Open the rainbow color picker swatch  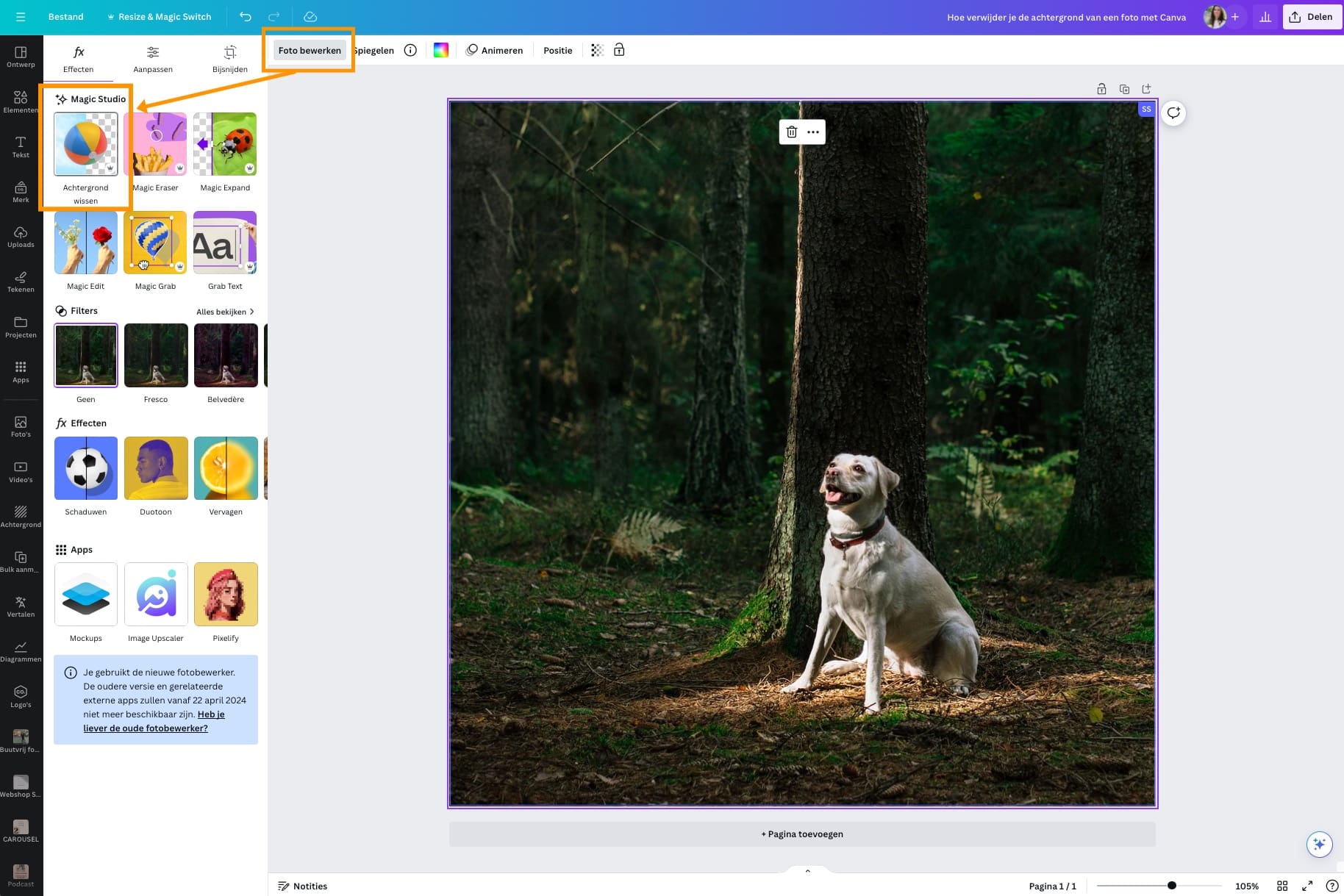coord(441,50)
